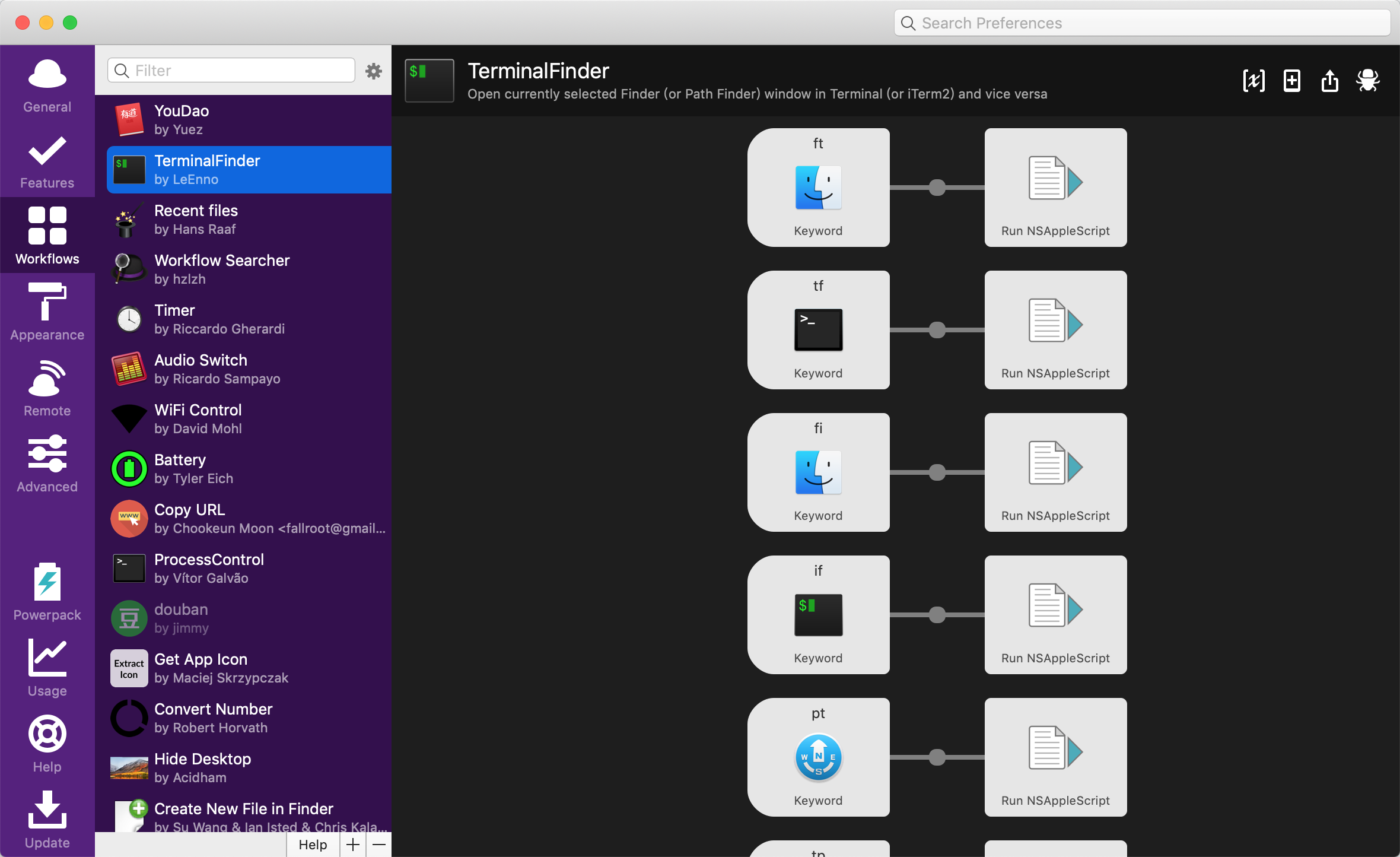The width and height of the screenshot is (1400, 857).
Task: Click the workflow environment variables icon
Action: [1253, 81]
